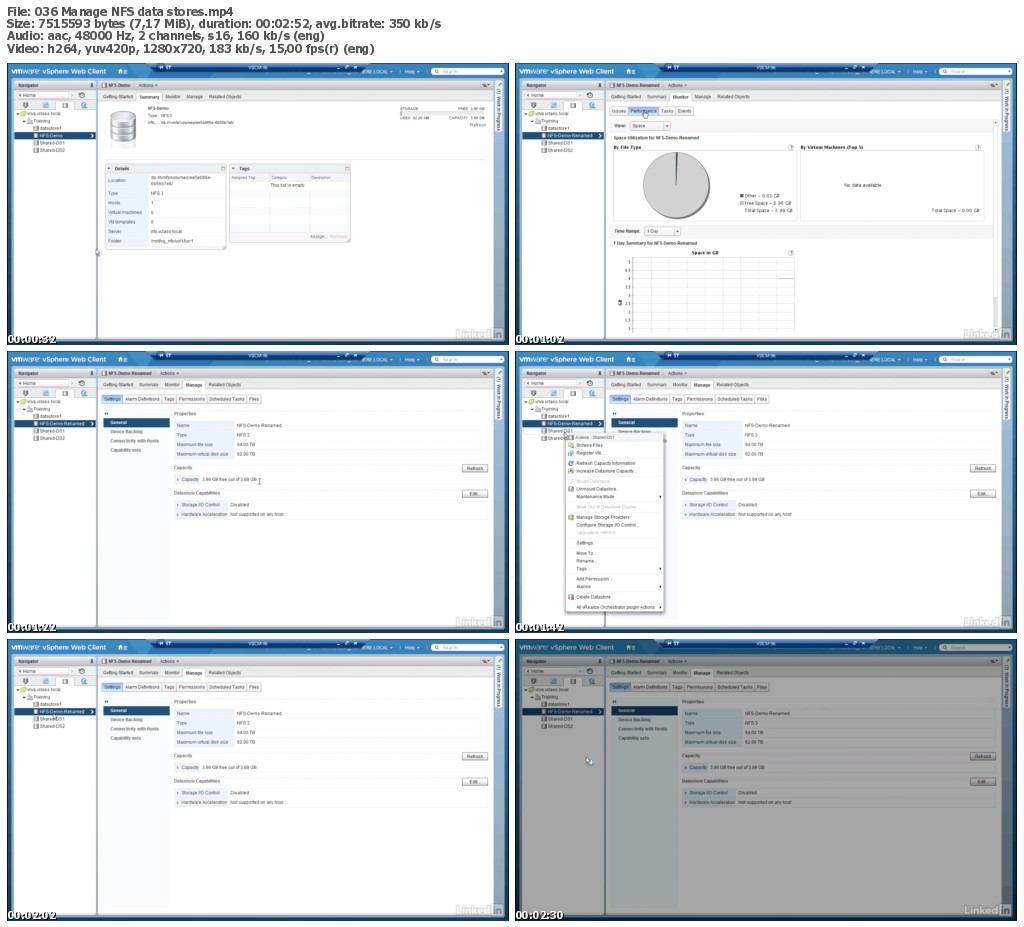Click Hosts and Clusters icon in the 00:01:22 frame
This screenshot has width=1024, height=927.
pyautogui.click(x=26, y=393)
